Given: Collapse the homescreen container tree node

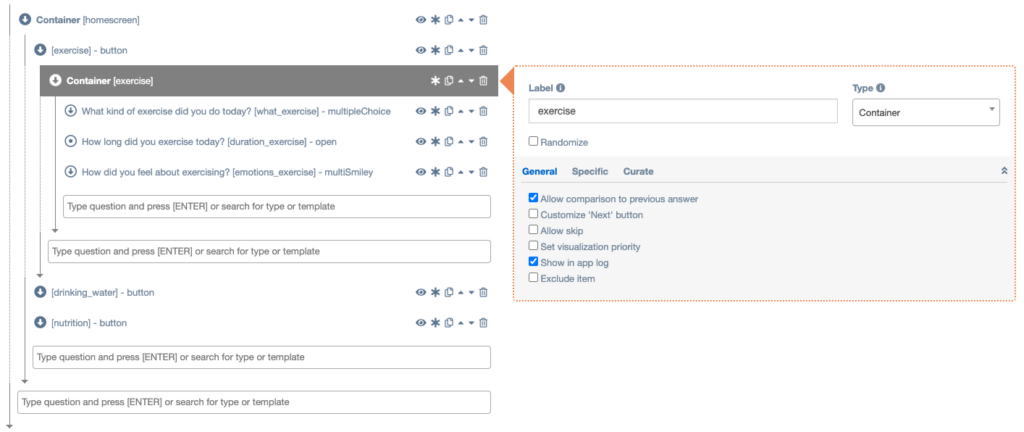Looking at the screenshot, I should (24, 20).
